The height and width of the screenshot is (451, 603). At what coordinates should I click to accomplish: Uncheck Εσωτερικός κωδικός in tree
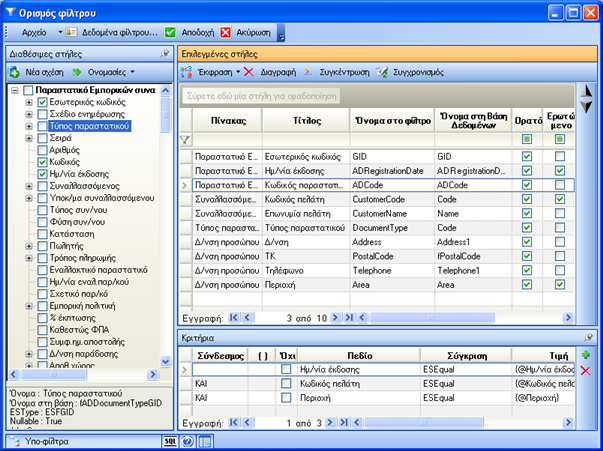pos(42,102)
